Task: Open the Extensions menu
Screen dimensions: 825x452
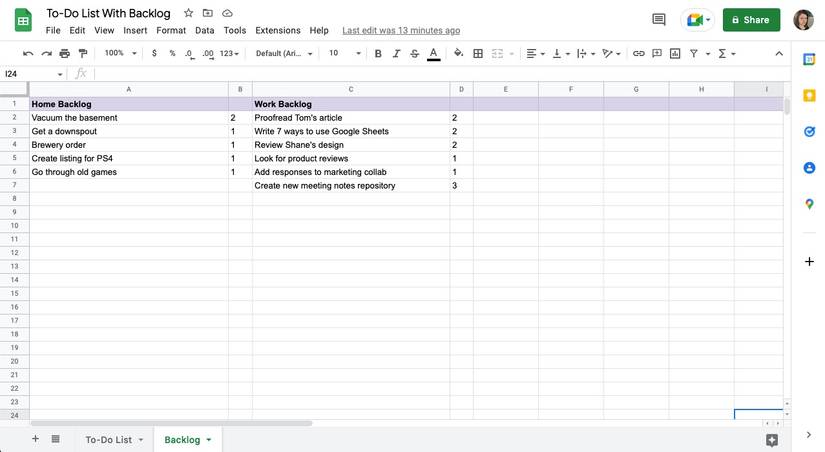Action: pyautogui.click(x=278, y=31)
